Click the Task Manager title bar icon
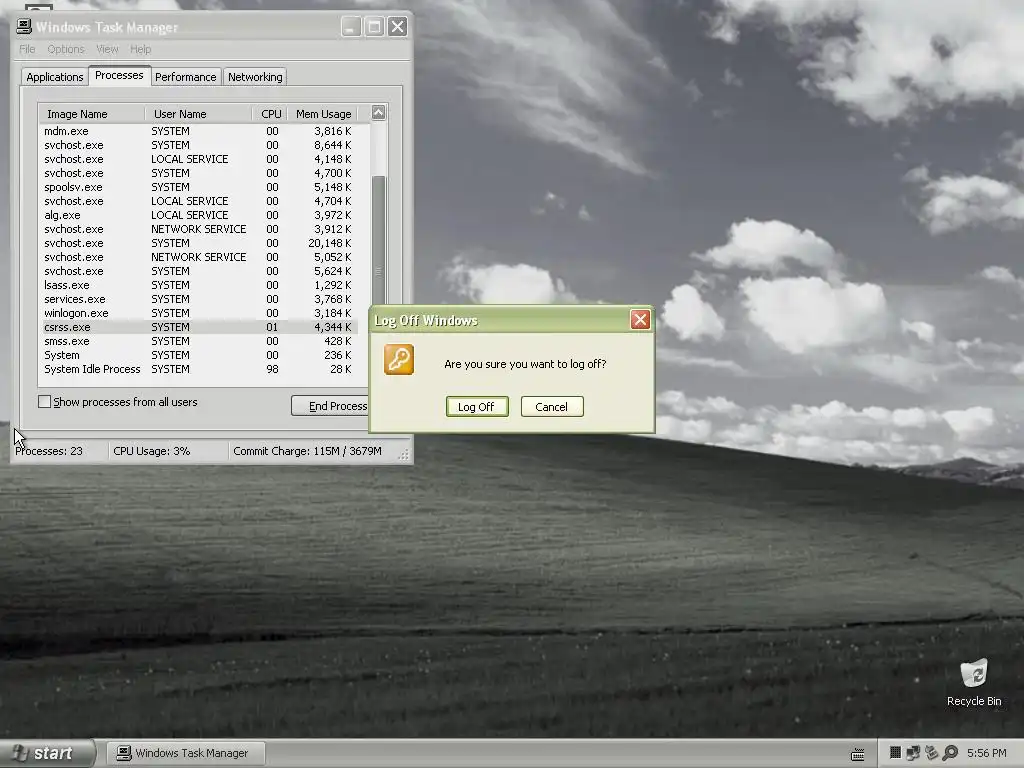The image size is (1024, 768). click(24, 26)
